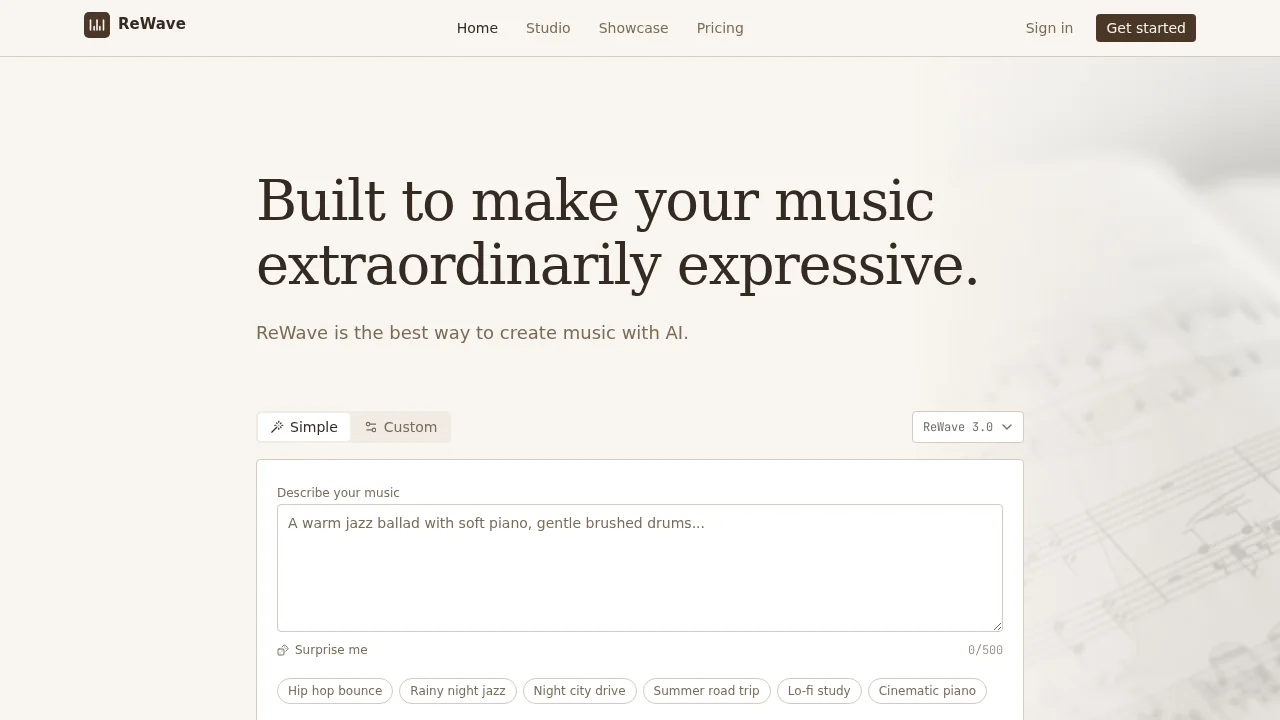Click the Sign in link
This screenshot has width=1280, height=720.
(1049, 28)
